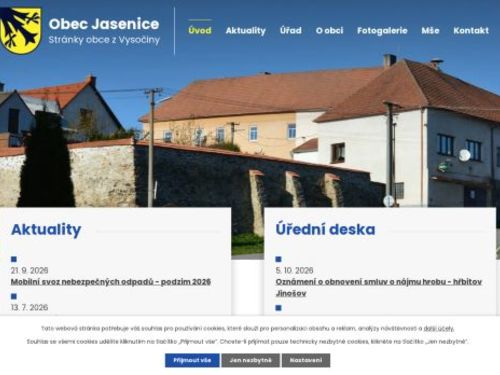Click the subtitle Stránky obce z Vysočiny
500x375 pixels.
[x=104, y=40]
